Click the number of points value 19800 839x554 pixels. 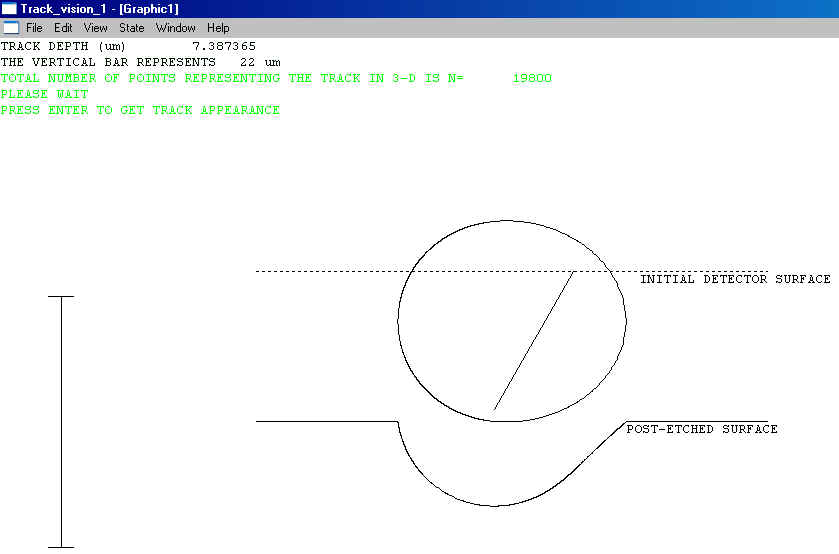(x=531, y=78)
